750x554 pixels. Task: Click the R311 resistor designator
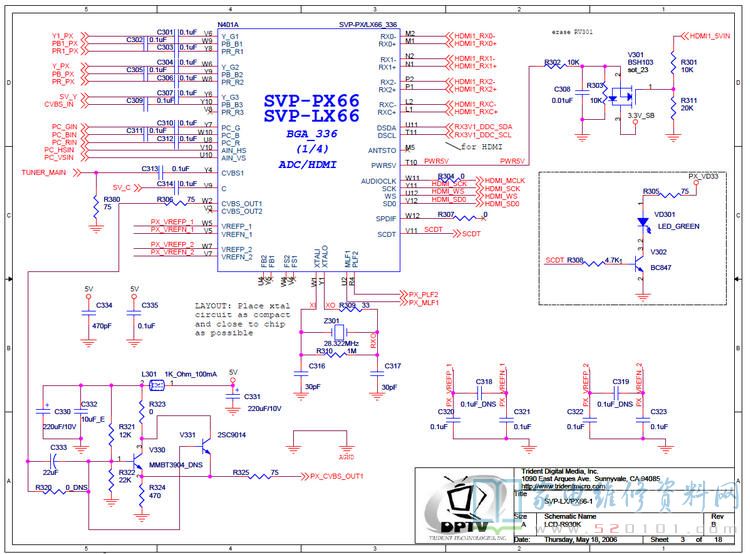(689, 100)
